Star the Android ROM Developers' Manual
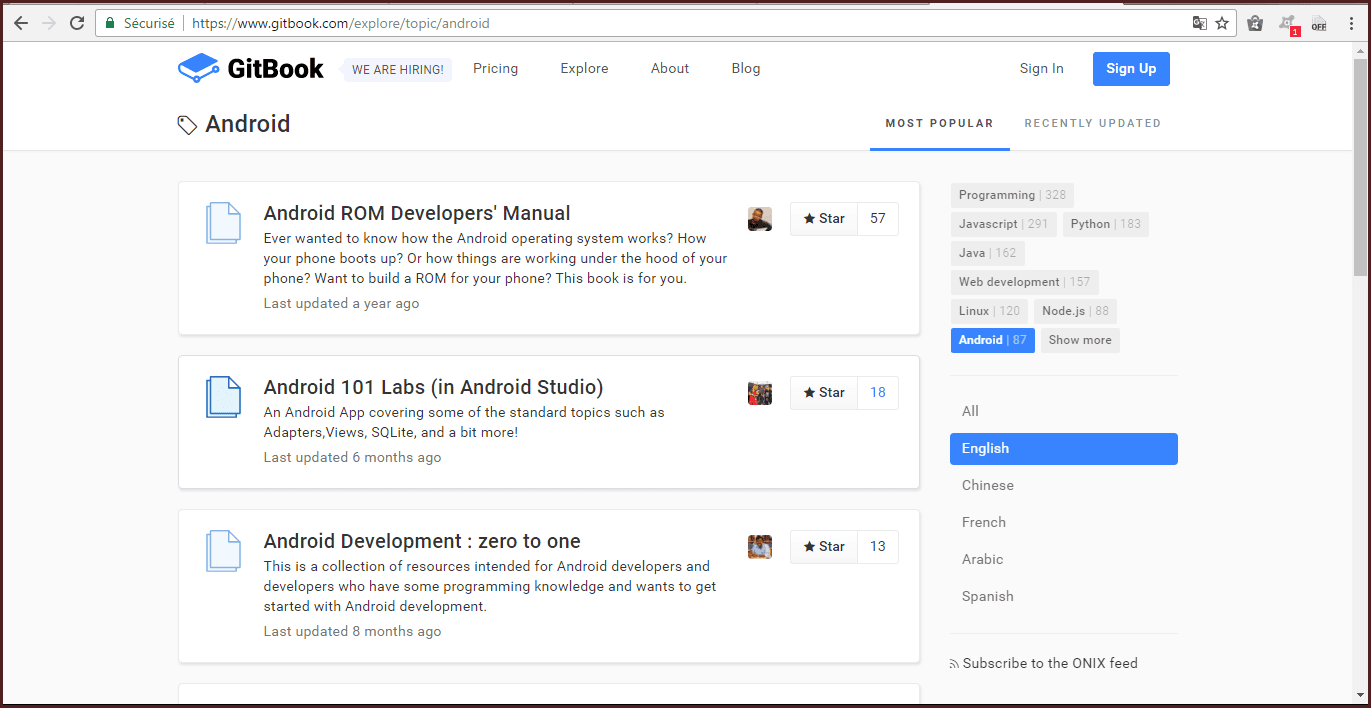 [x=824, y=219]
